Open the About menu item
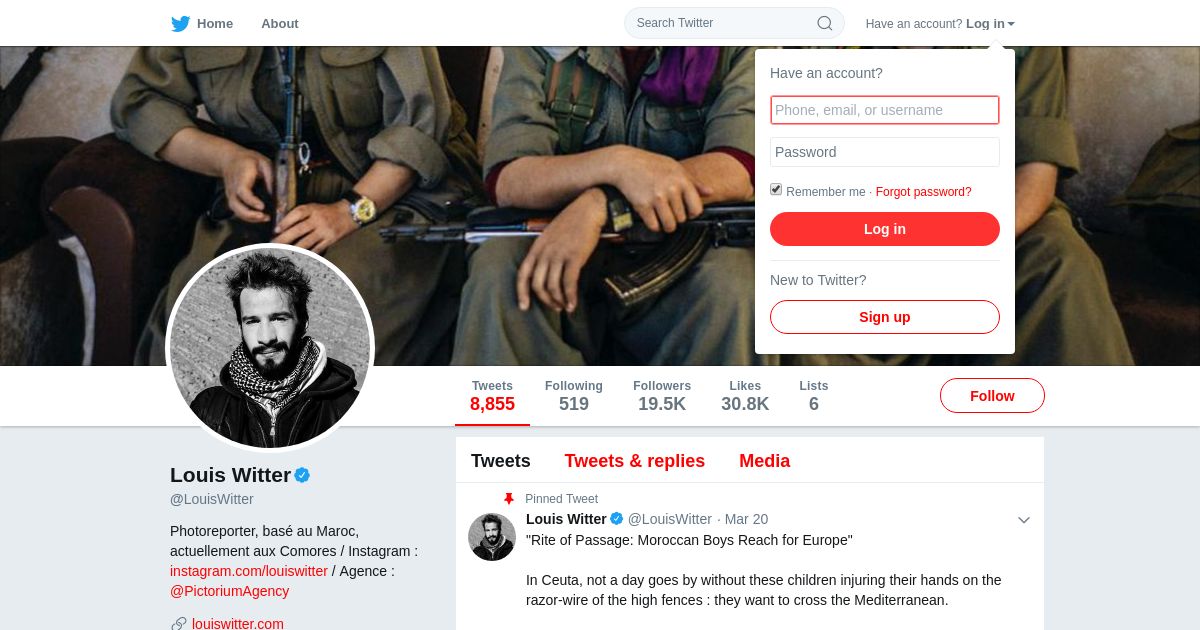 pyautogui.click(x=280, y=23)
